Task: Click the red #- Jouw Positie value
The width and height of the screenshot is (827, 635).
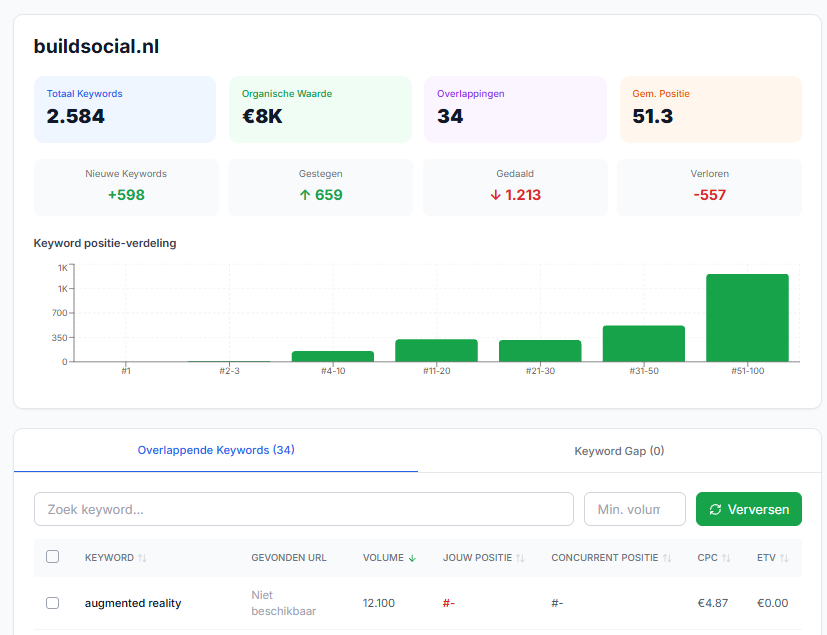Action: coord(449,603)
